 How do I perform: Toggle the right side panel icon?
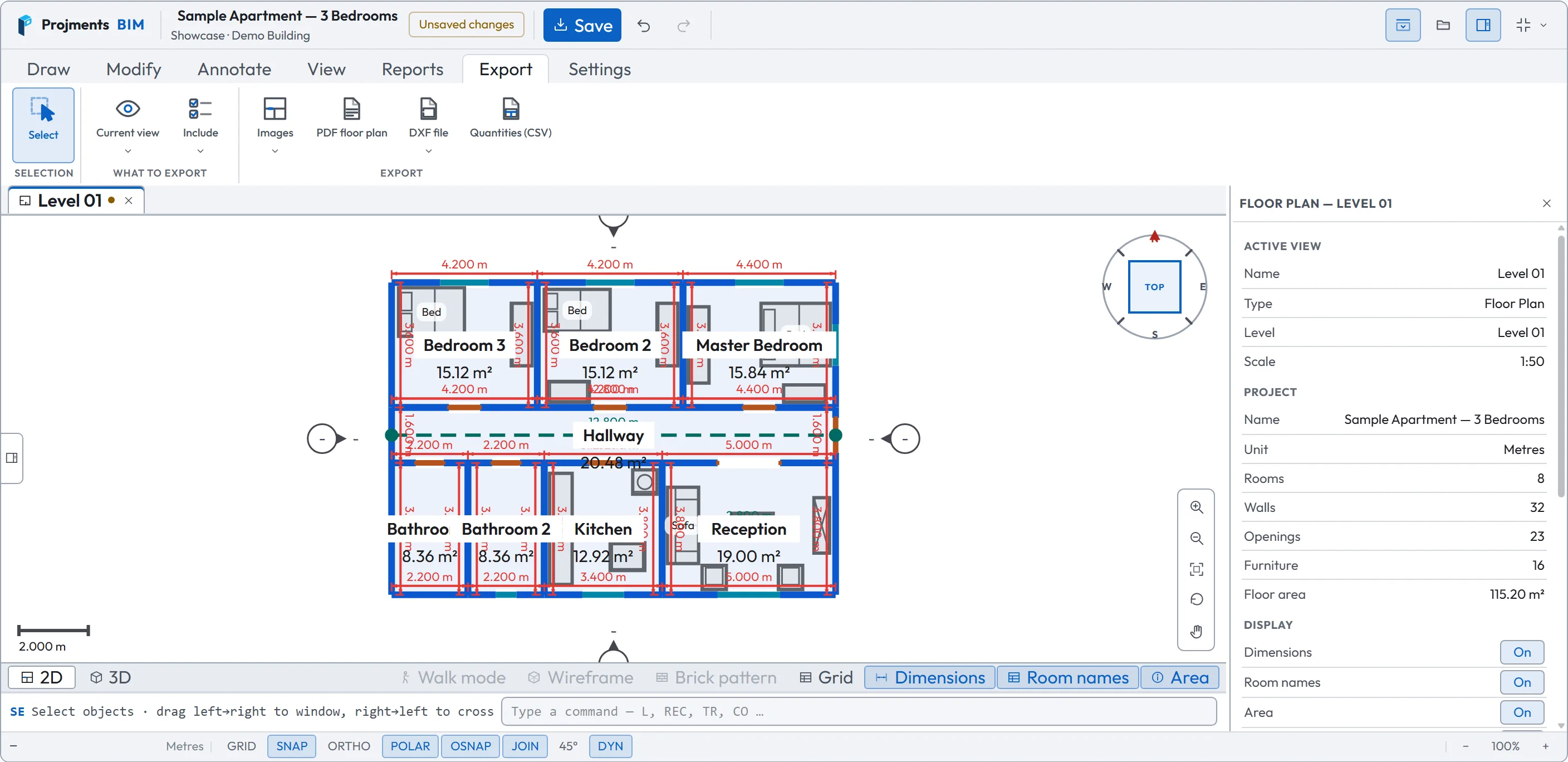click(1483, 25)
